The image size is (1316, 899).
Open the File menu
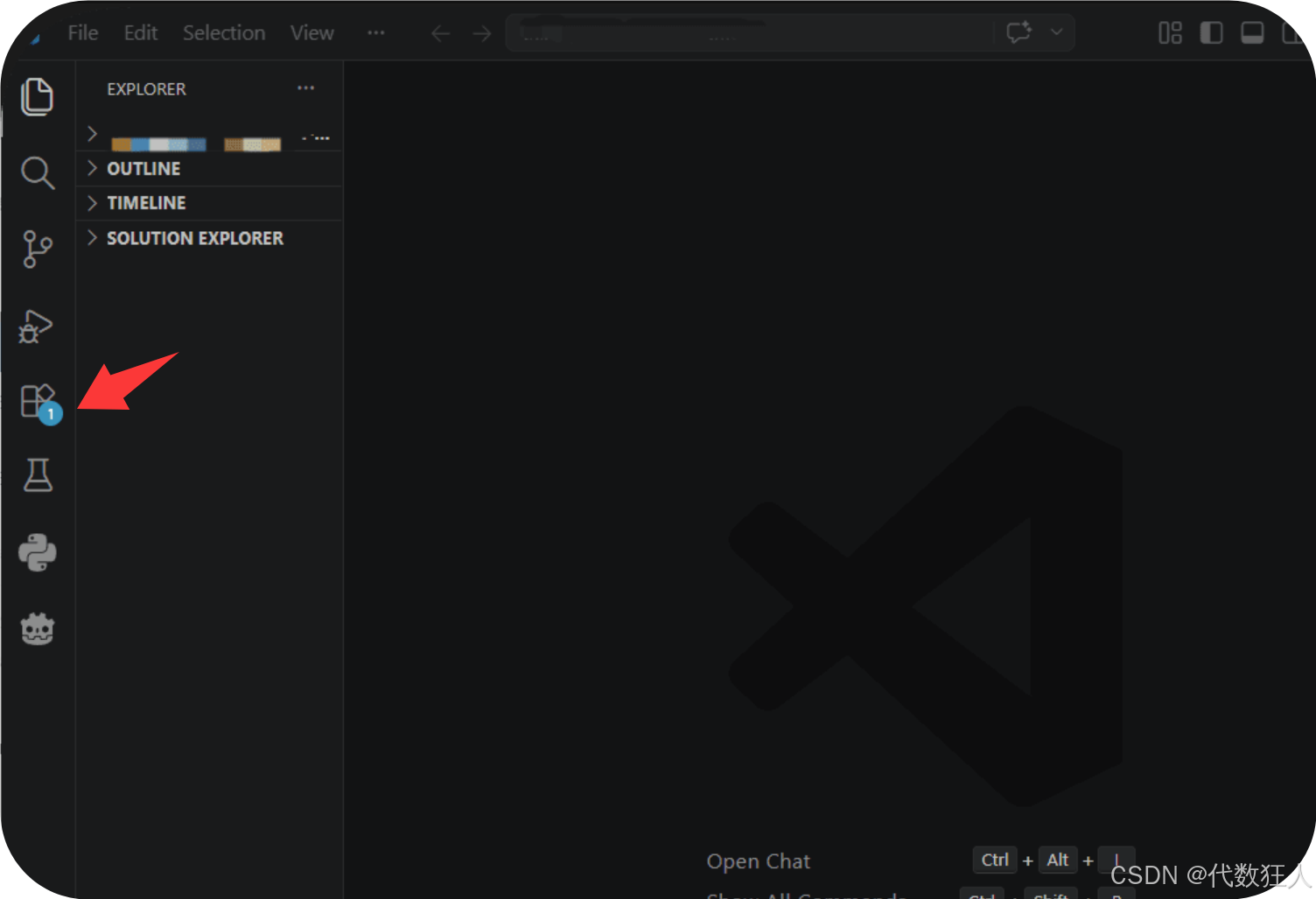(x=83, y=33)
